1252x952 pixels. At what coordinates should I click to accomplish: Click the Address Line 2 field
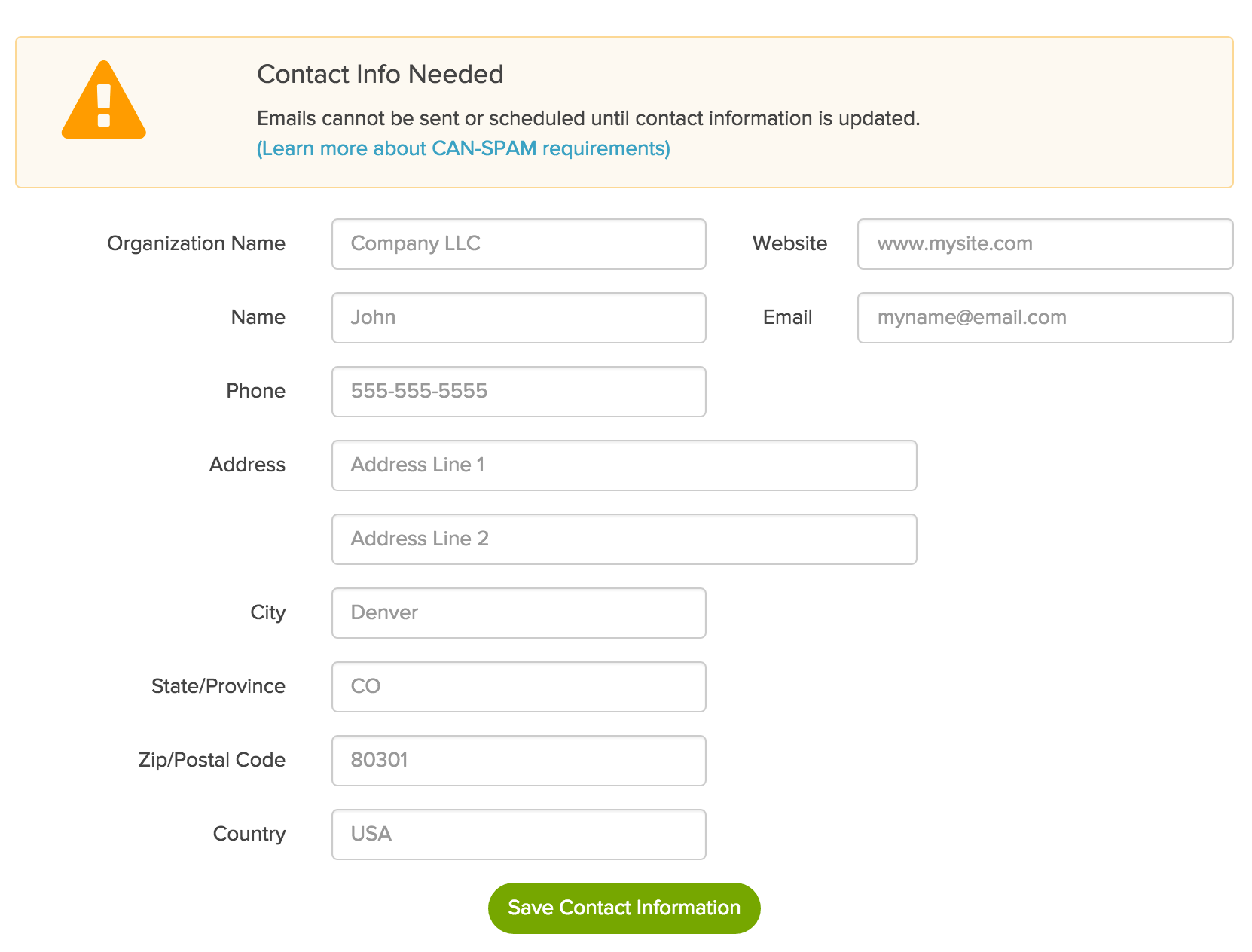click(x=624, y=539)
